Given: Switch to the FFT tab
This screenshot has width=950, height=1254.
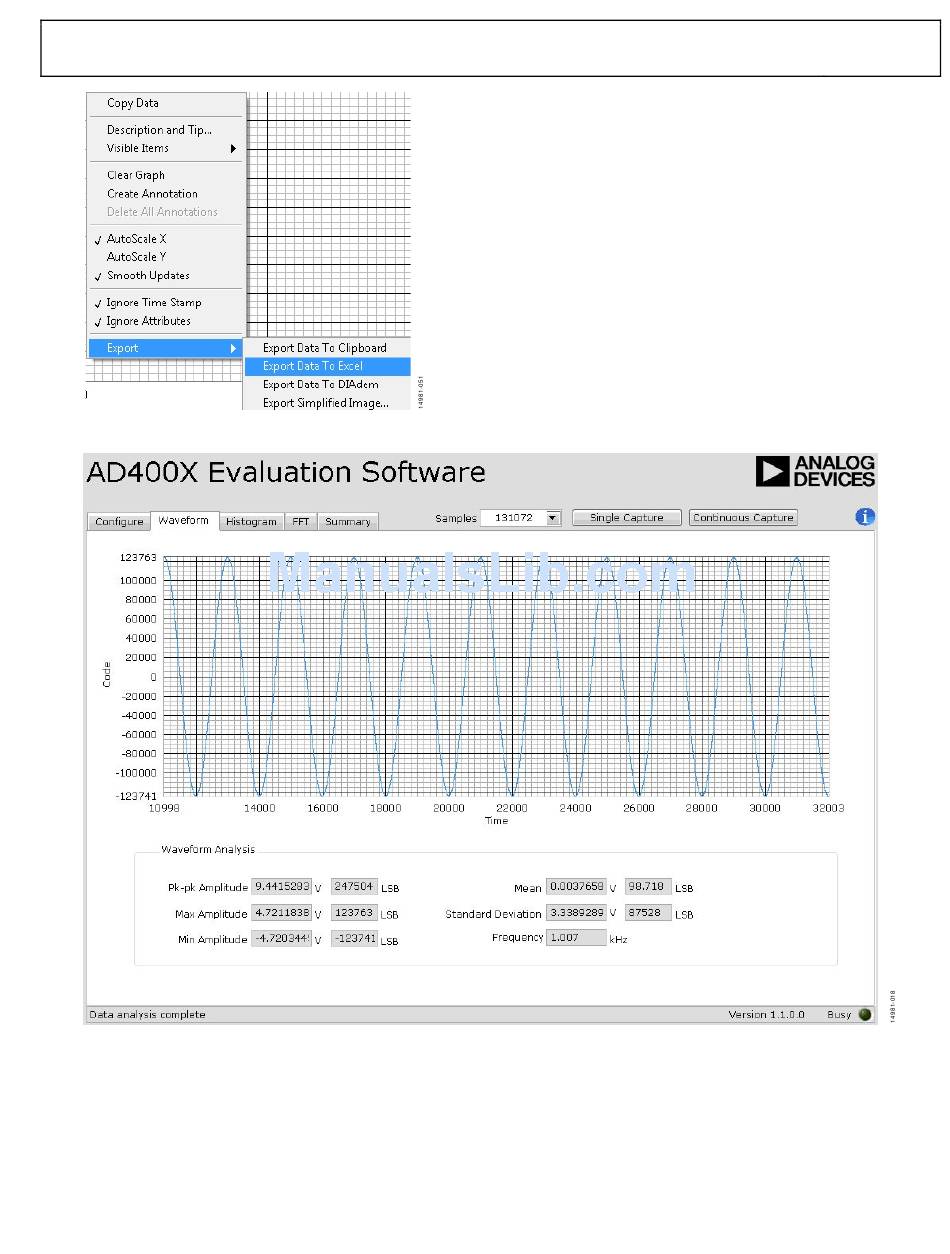Looking at the screenshot, I should pyautogui.click(x=300, y=522).
